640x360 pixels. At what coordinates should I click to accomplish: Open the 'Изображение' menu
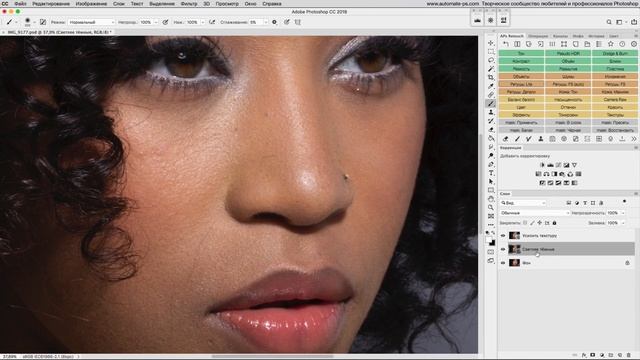[x=91, y=4]
